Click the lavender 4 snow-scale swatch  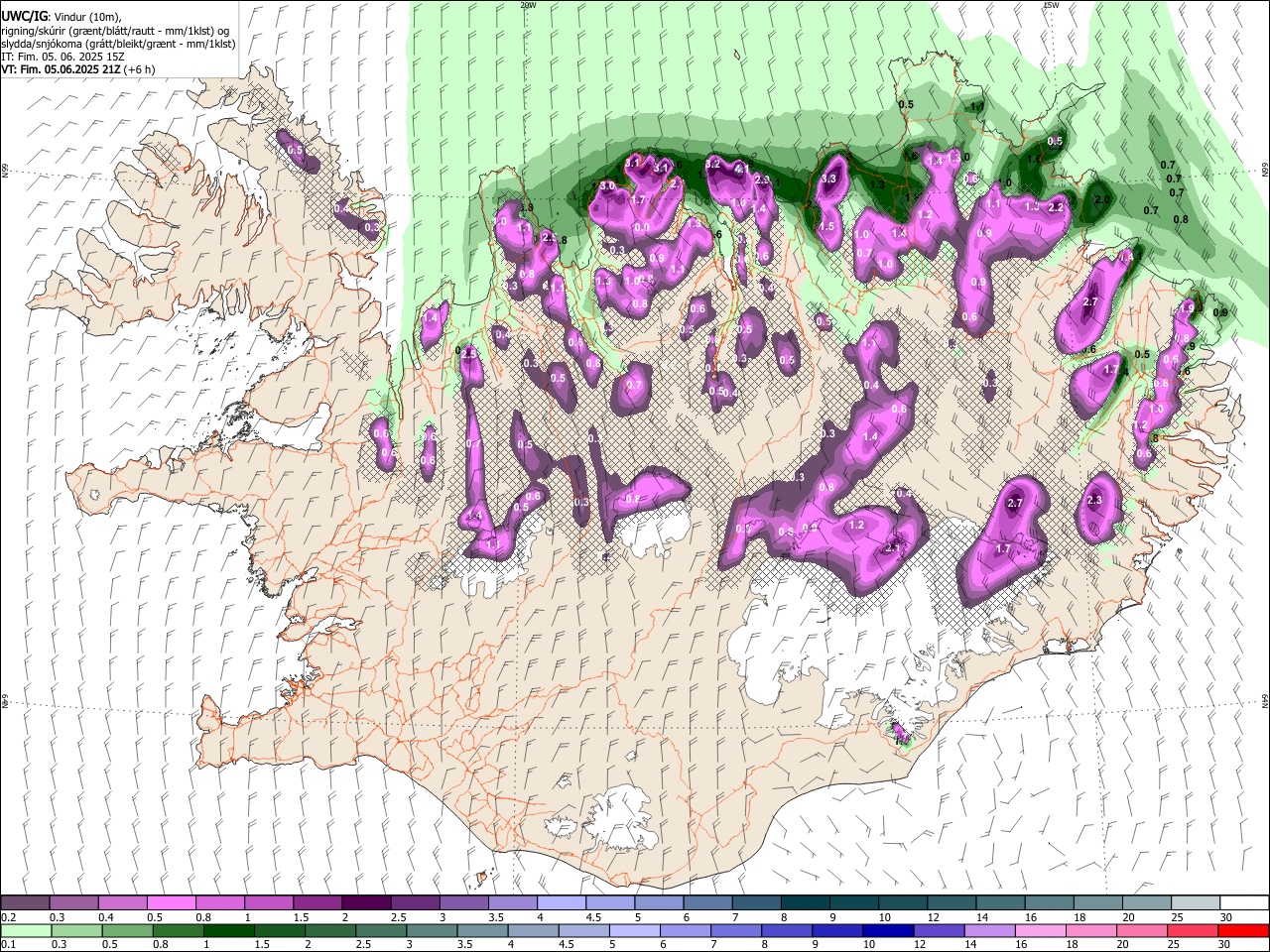(x=561, y=903)
